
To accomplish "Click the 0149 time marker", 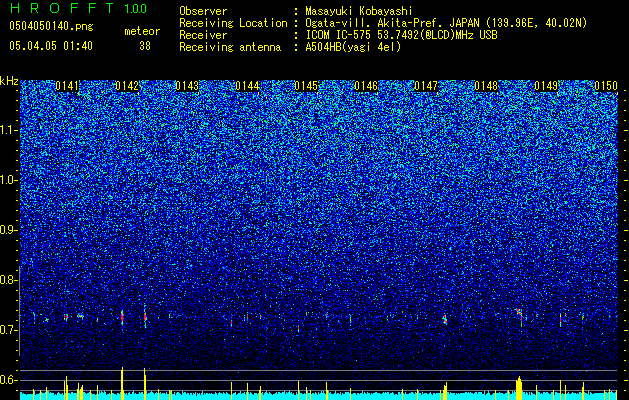I will (546, 86).
